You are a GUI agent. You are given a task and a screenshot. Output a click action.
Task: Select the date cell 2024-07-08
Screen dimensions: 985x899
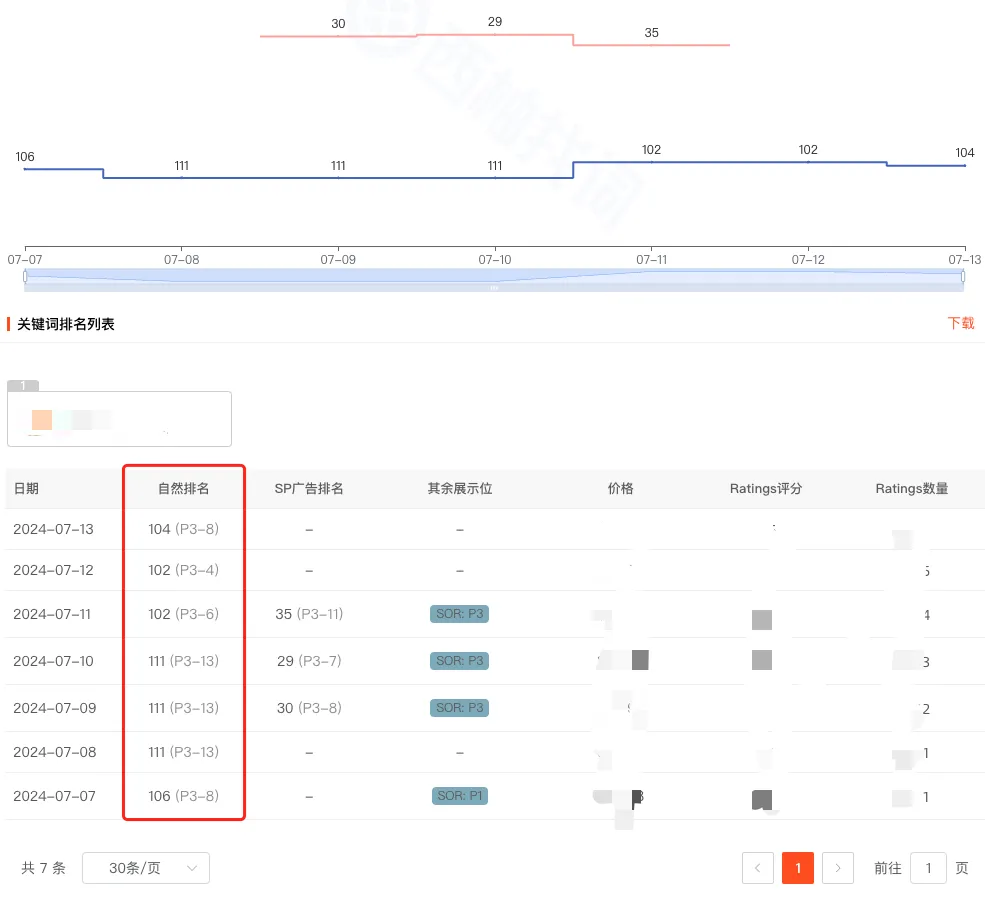(55, 752)
